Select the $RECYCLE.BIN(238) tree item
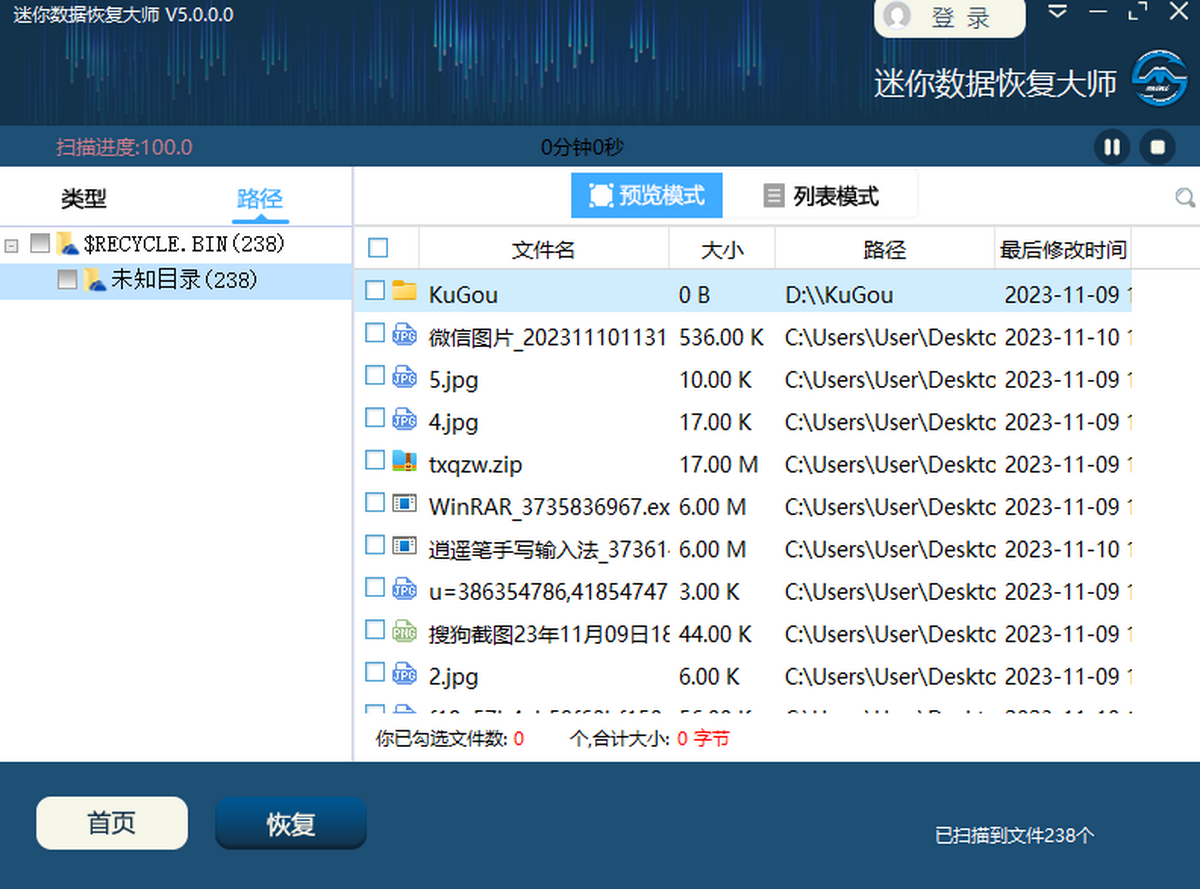The image size is (1200, 889). pos(185,243)
